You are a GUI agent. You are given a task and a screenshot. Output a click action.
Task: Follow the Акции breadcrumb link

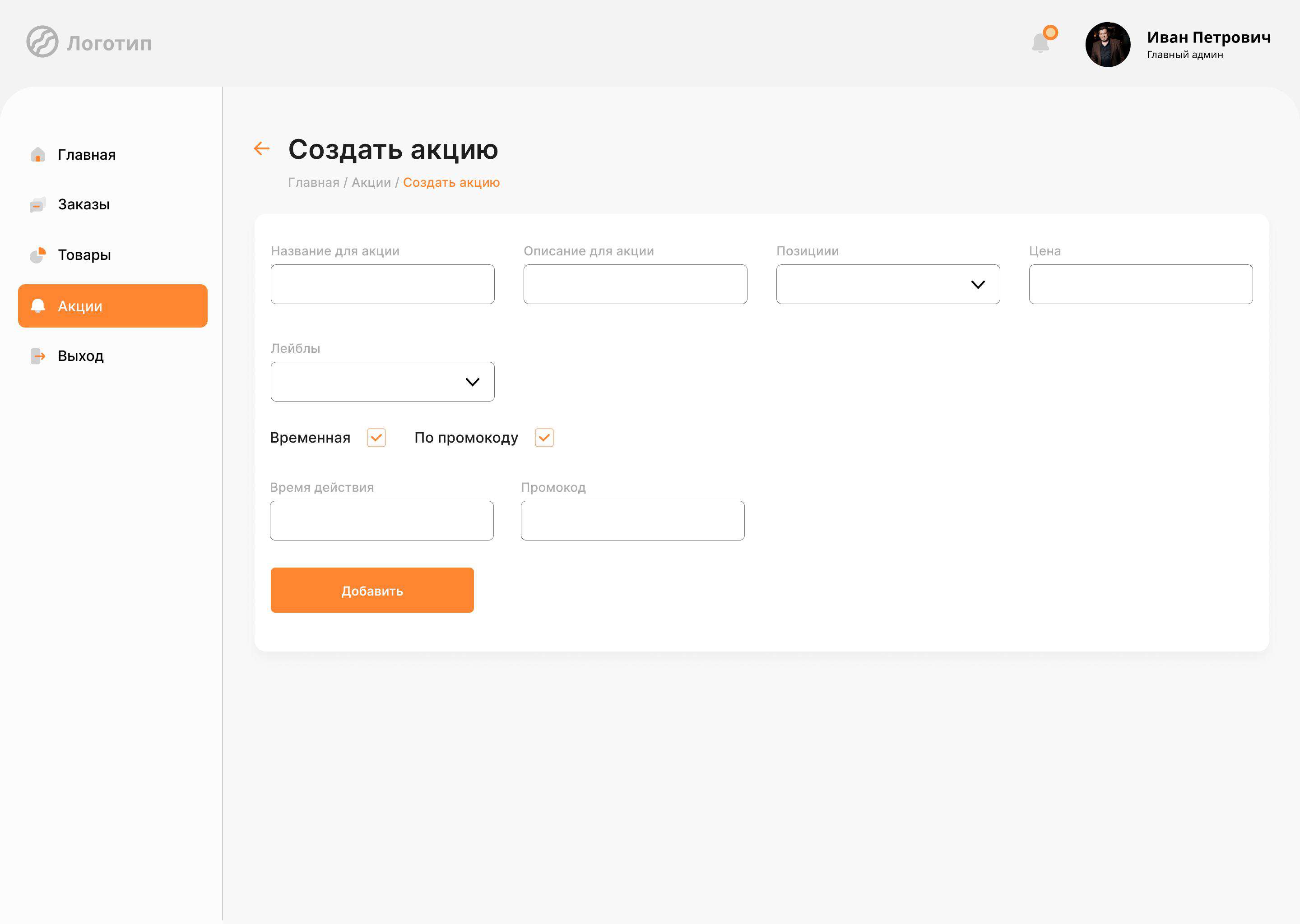[x=371, y=183]
